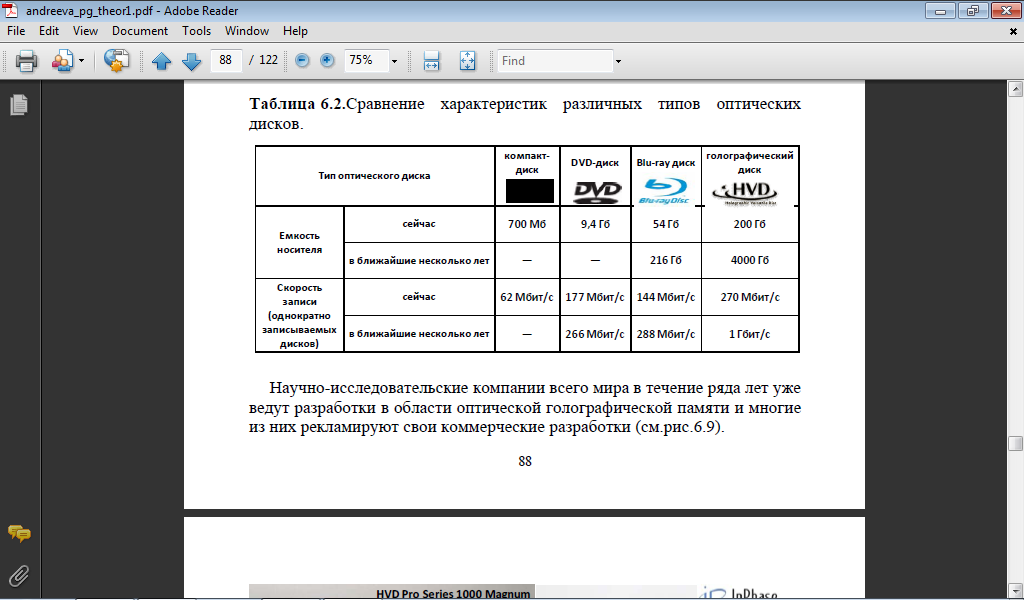Click the '266 Мбит/с' table cell
Image resolution: width=1024 pixels, height=600 pixels.
595,334
